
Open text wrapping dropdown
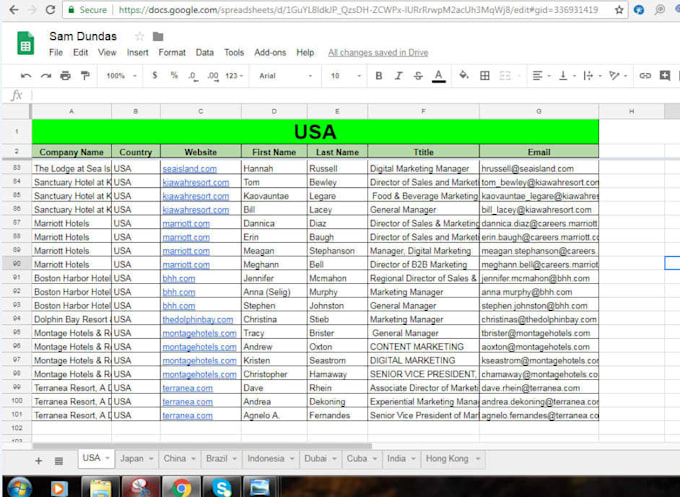click(x=592, y=76)
